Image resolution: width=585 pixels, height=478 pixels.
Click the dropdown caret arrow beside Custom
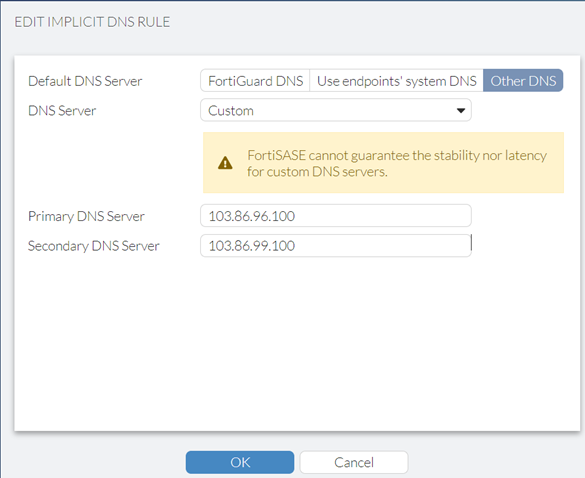[461, 110]
